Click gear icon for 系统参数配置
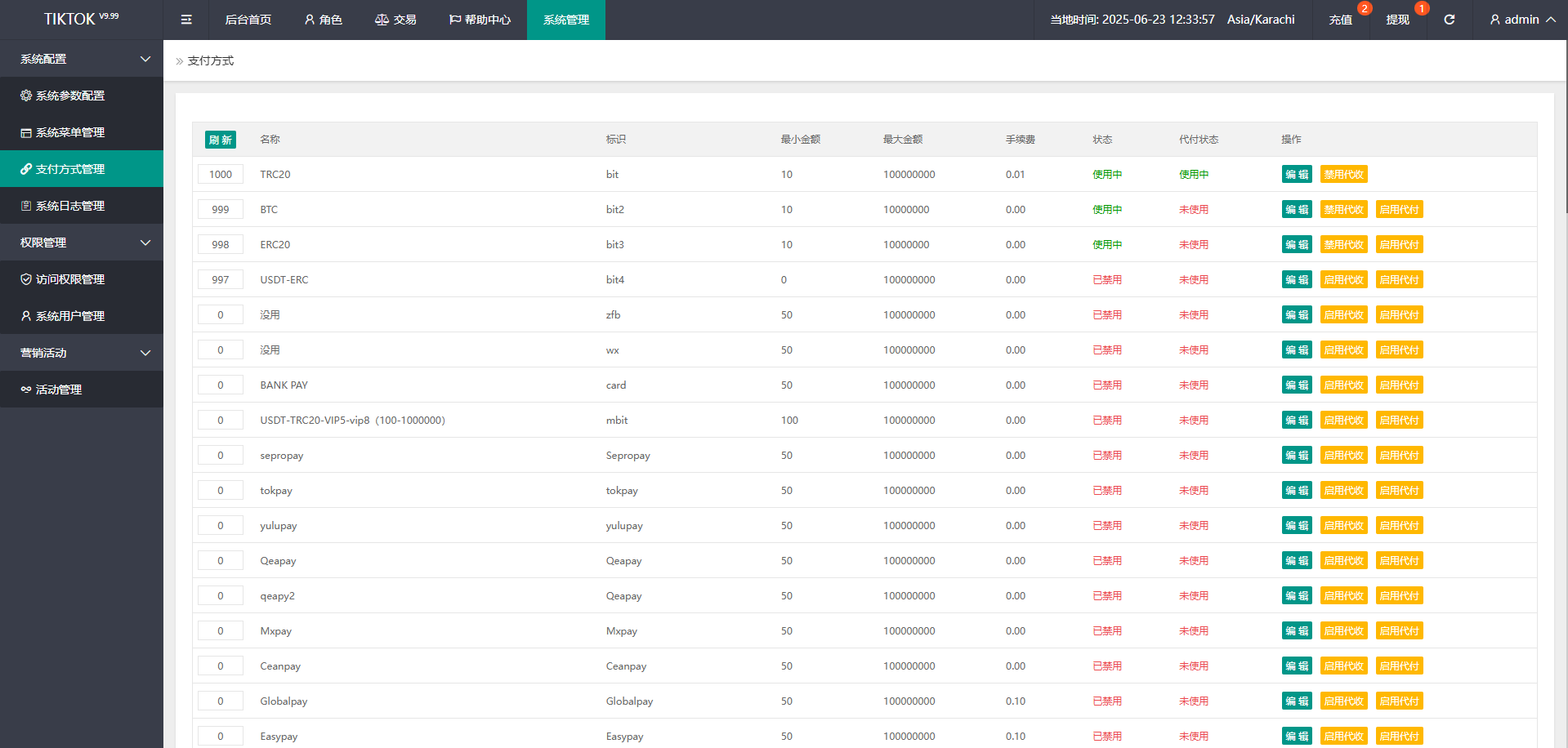Screen dimensions: 1568x748 click(x=26, y=96)
